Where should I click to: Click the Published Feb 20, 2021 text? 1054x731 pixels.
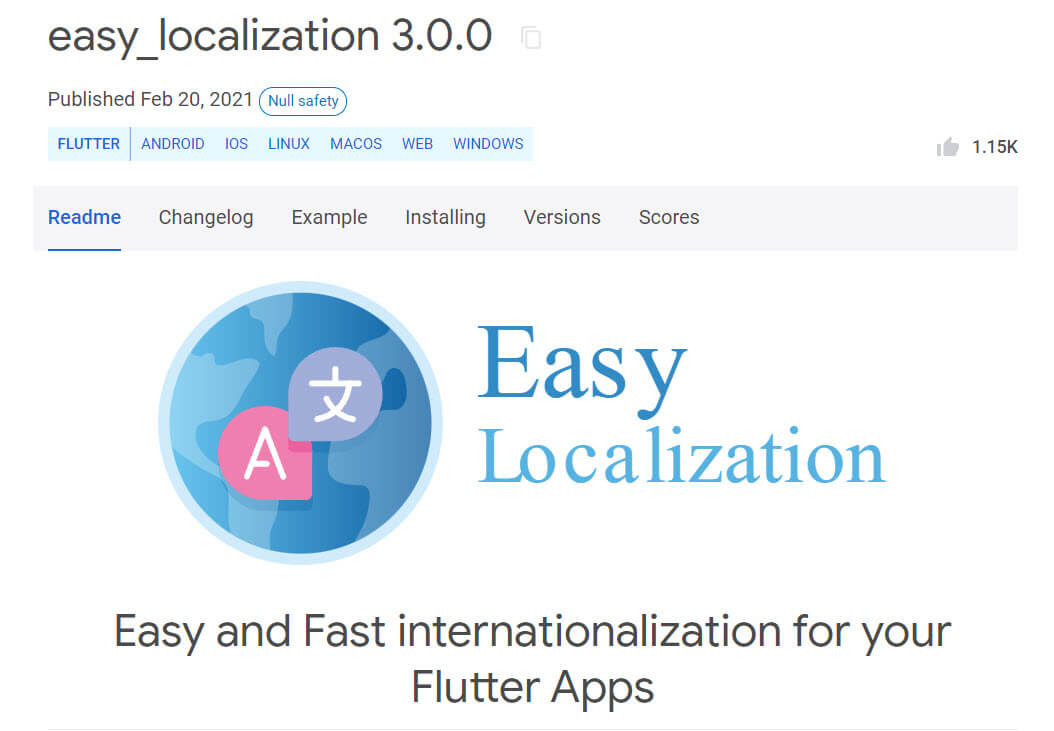tap(150, 100)
